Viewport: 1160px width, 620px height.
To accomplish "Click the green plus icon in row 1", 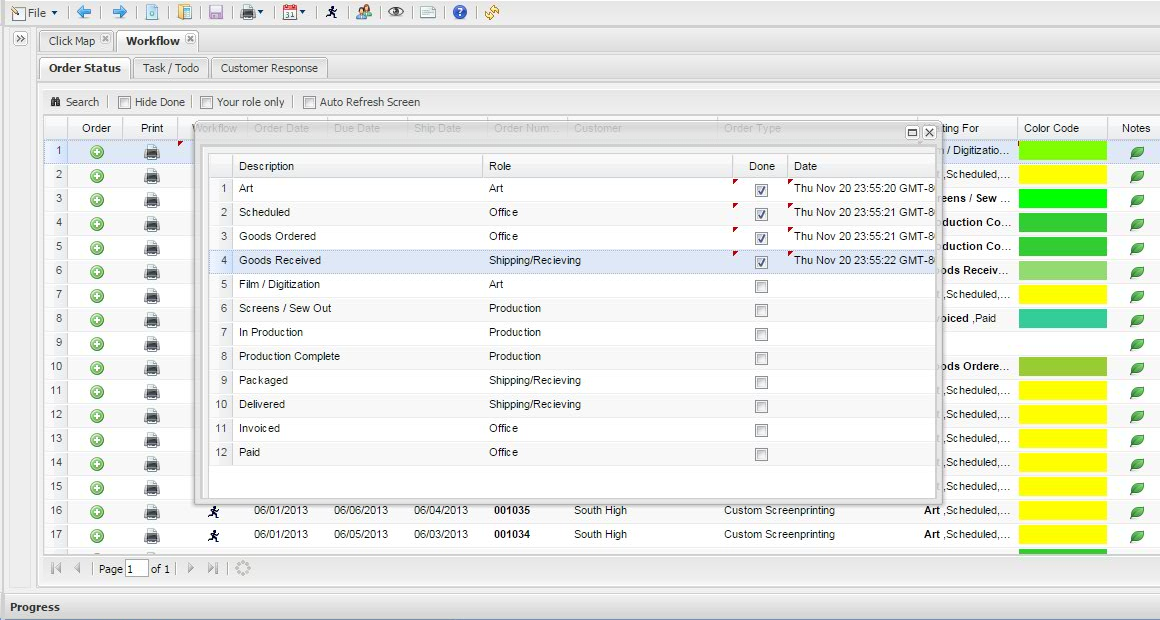I will [97, 152].
